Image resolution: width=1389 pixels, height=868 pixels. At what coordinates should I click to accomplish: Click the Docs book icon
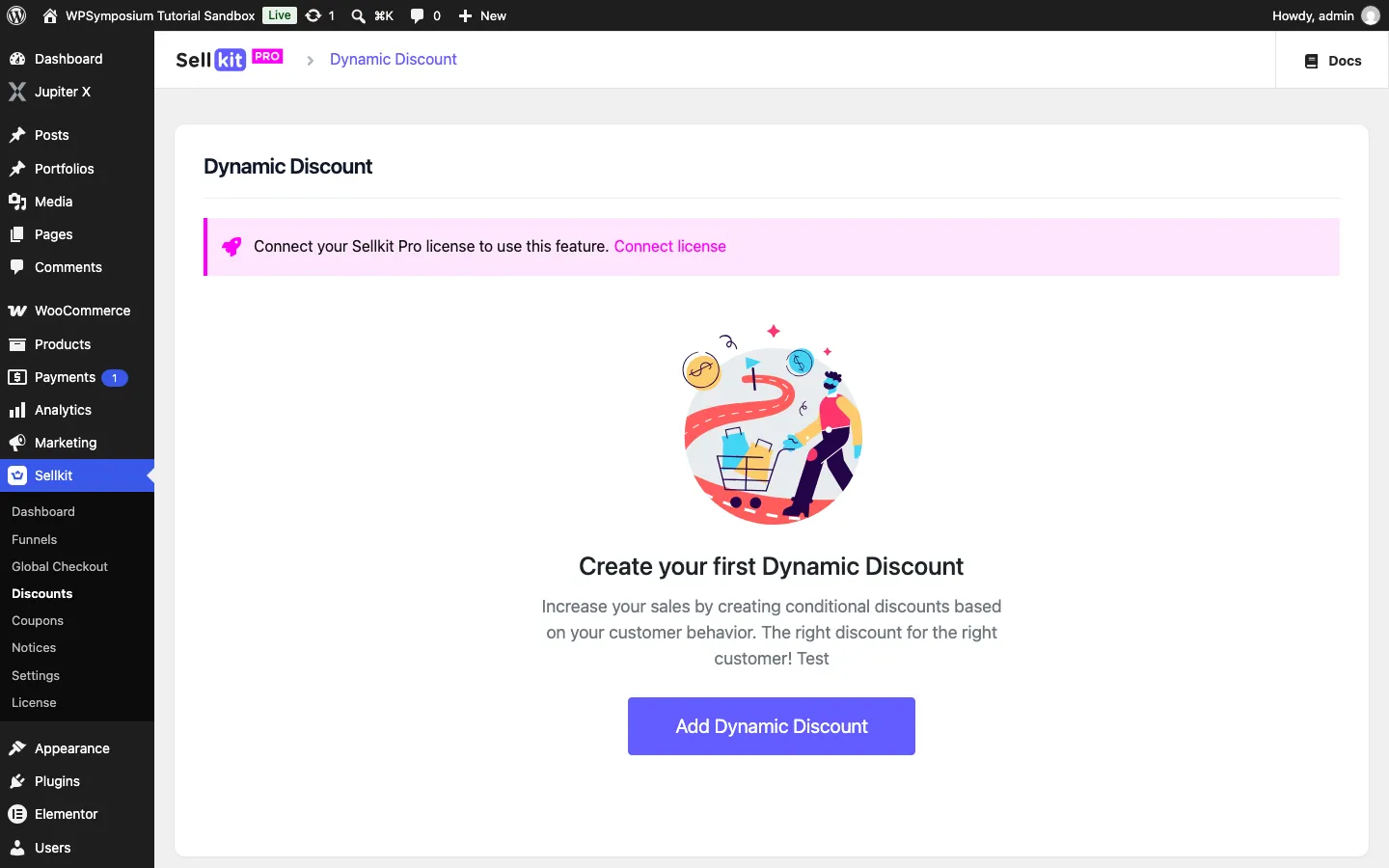click(1311, 61)
